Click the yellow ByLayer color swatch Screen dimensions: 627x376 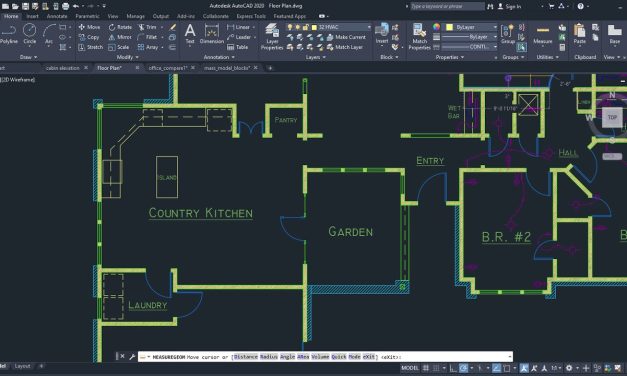[x=449, y=27]
